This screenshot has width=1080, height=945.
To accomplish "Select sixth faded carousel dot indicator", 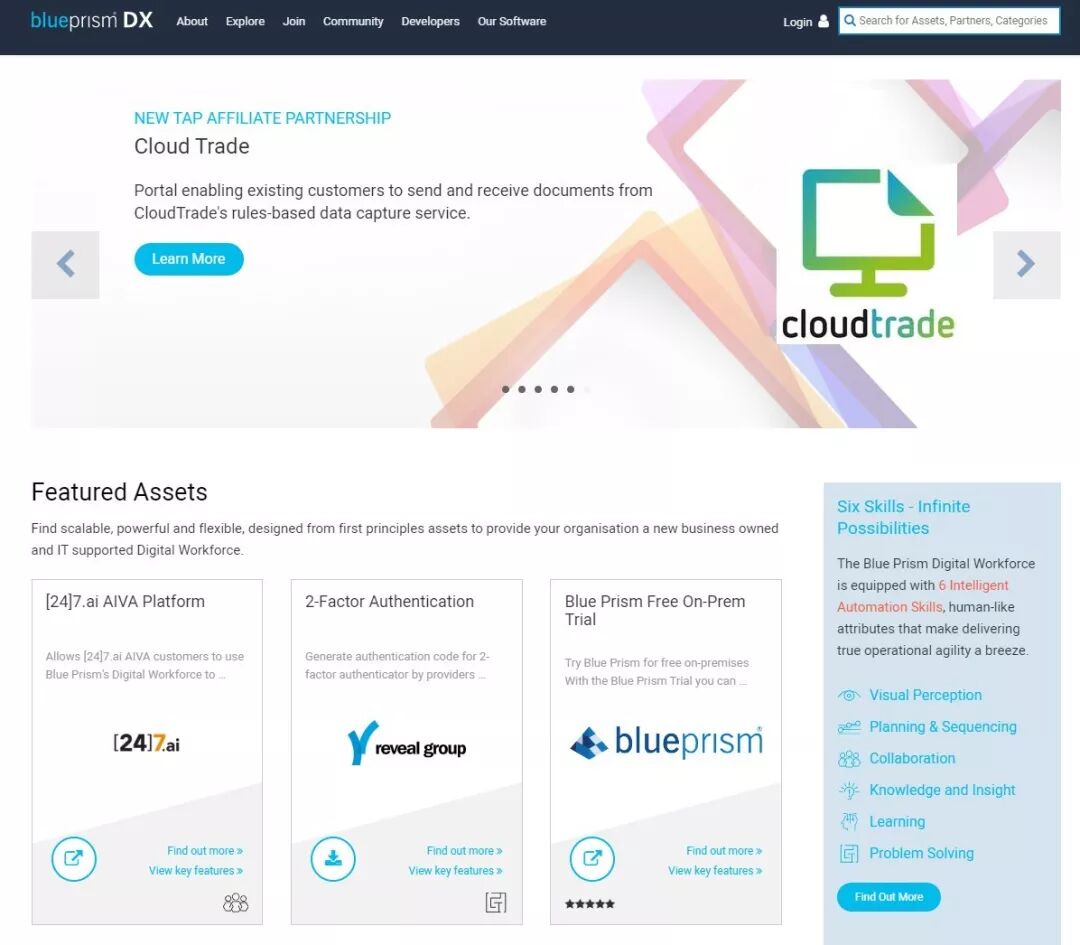I will coord(587,389).
